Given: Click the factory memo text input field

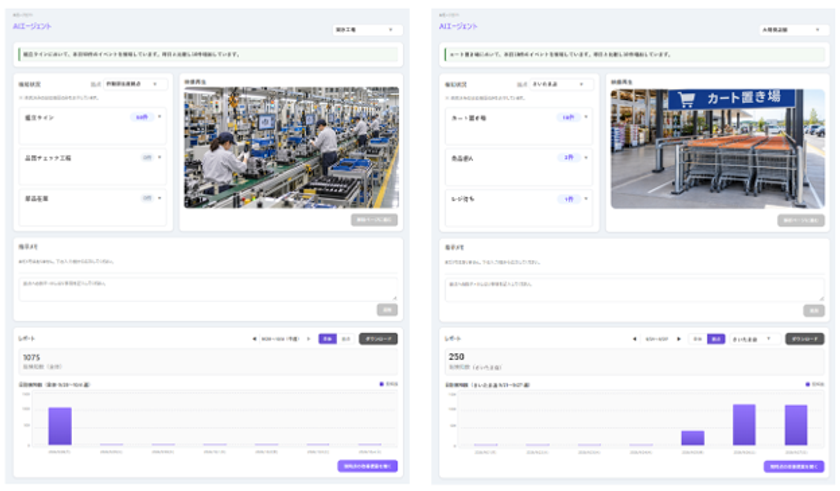Looking at the screenshot, I should tap(208, 289).
